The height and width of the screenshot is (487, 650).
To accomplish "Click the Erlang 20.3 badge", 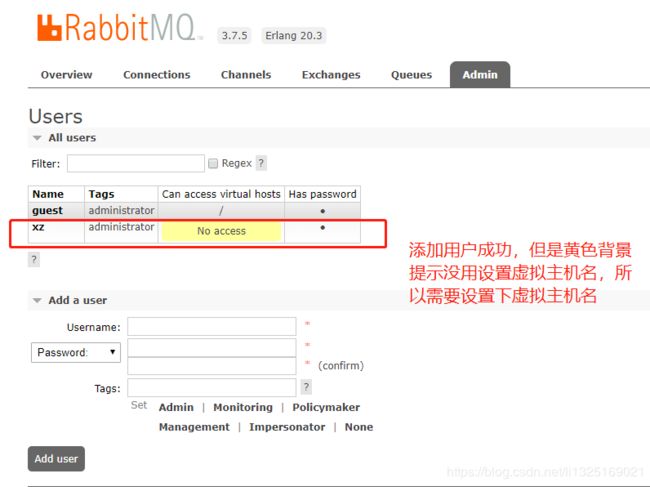I will [293, 36].
